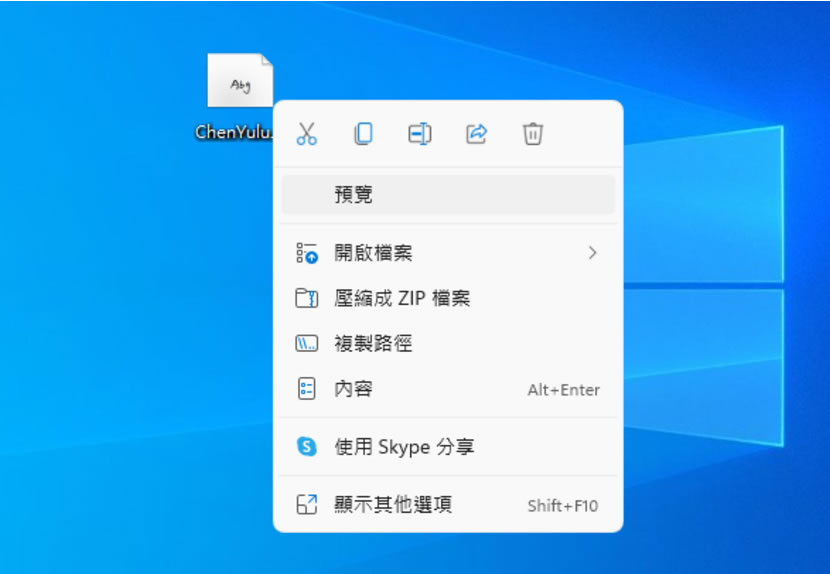Open 內容 properties entry

[x=448, y=389]
